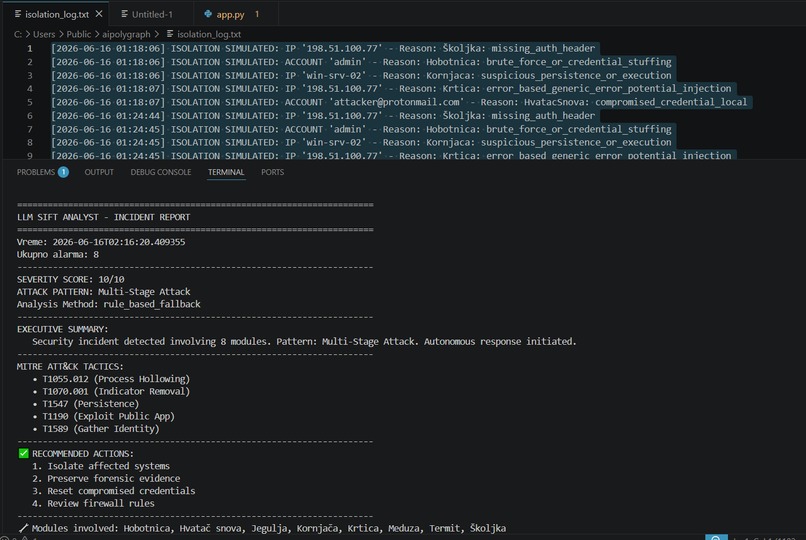The height and width of the screenshot is (540, 806).
Task: Switch to the isolation_log.txt editor tab
Action: (57, 14)
